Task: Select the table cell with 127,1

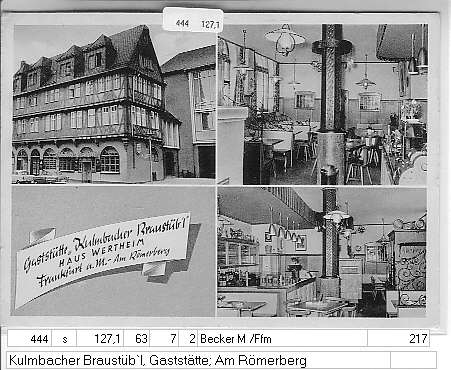Action: coord(100,339)
